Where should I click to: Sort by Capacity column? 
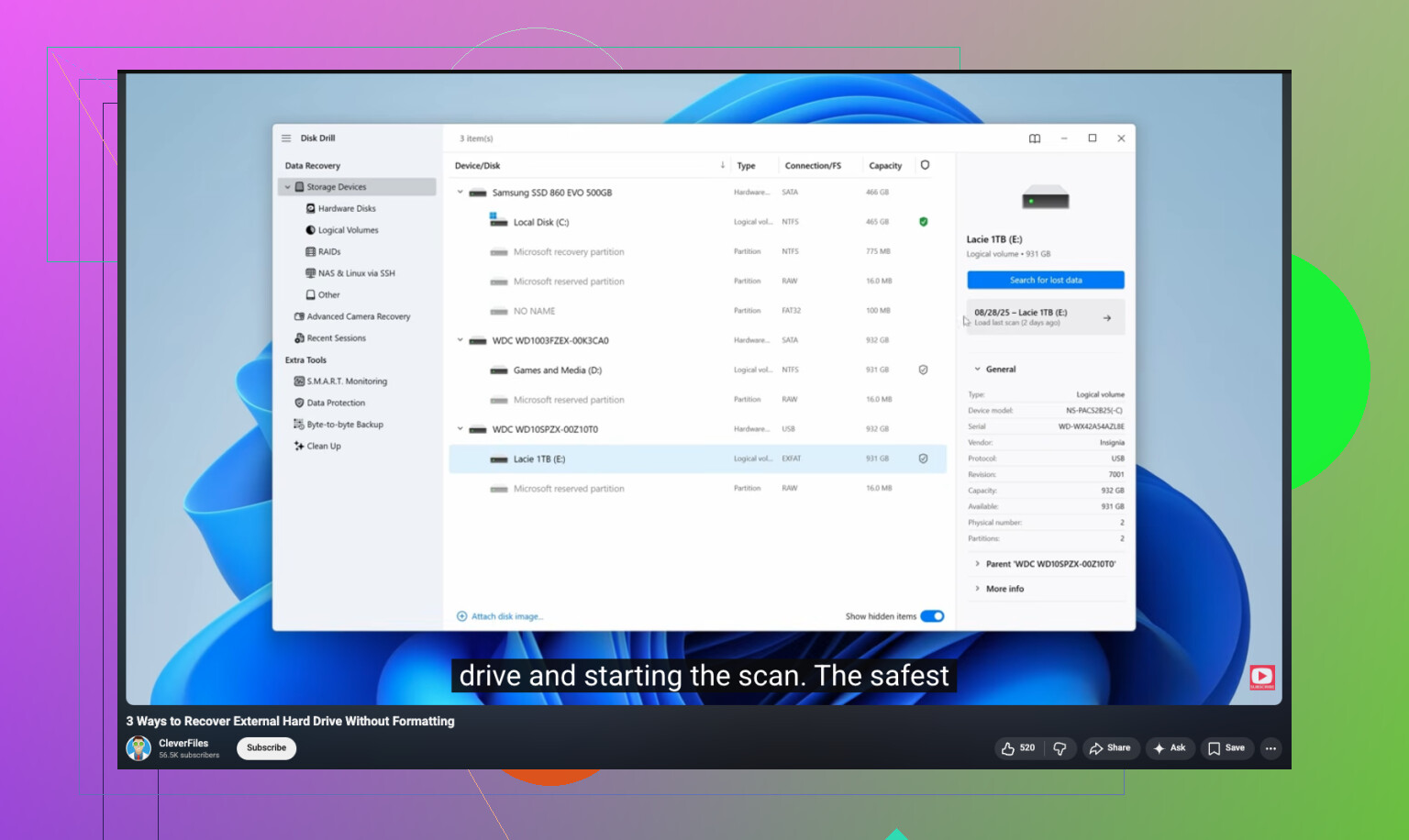point(885,166)
